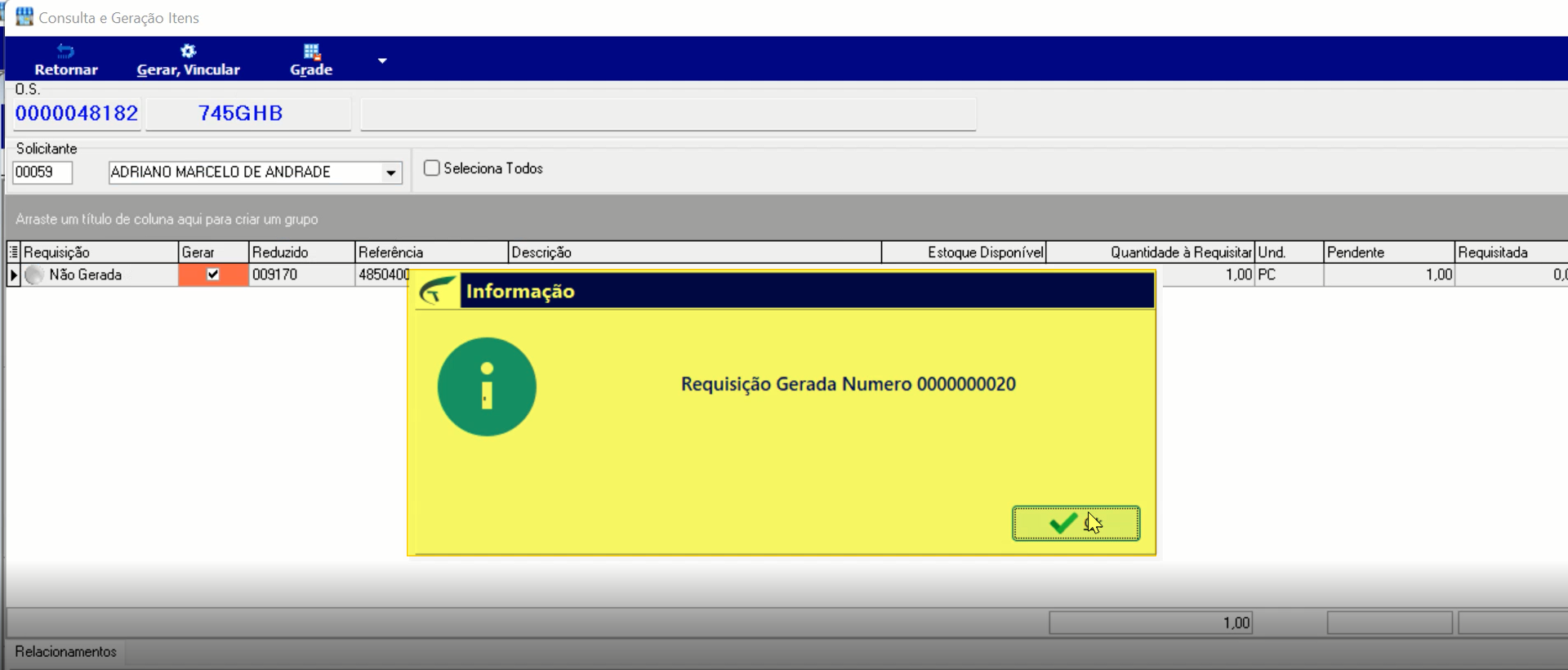Expand the toolbar overflow arrow
The image size is (1568, 670).
point(381,60)
